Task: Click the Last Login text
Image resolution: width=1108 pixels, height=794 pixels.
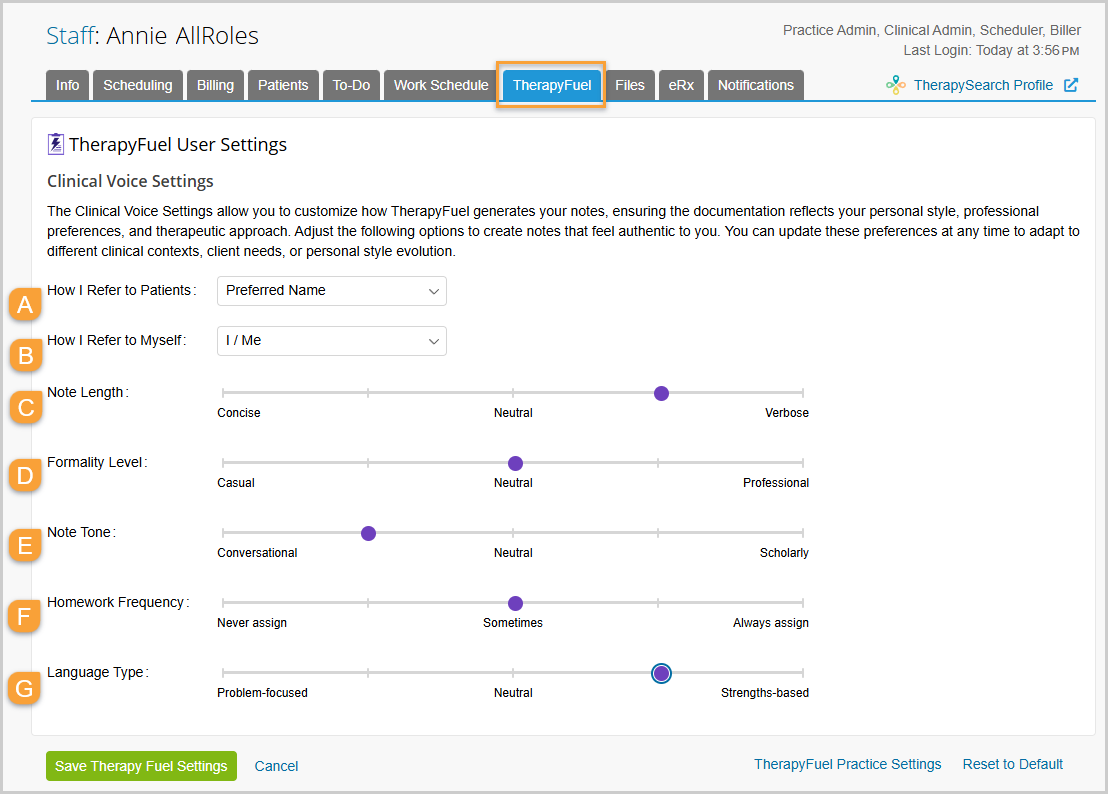Action: tap(991, 50)
